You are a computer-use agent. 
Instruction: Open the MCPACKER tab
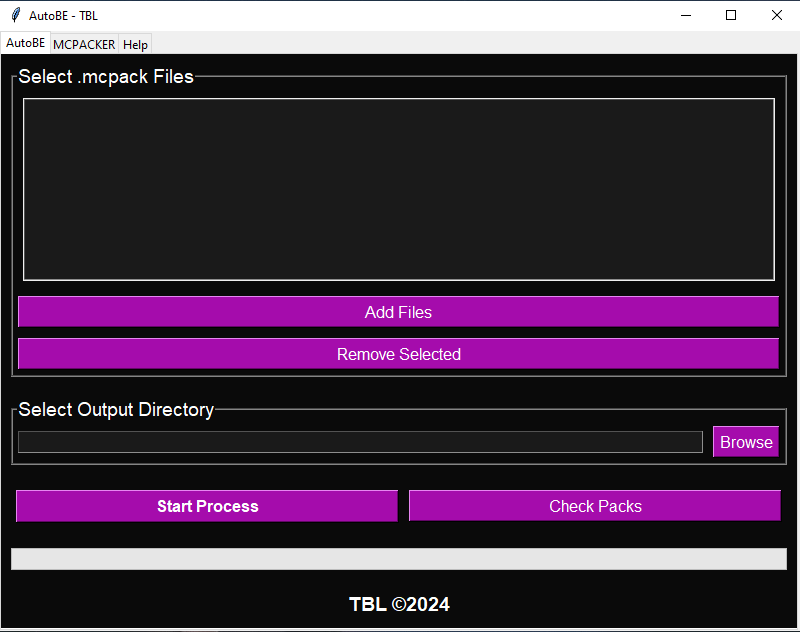point(84,44)
